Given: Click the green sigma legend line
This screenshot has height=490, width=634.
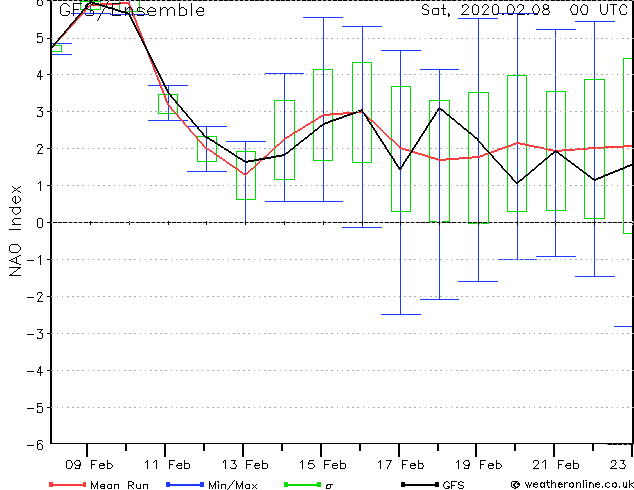Looking at the screenshot, I should [x=303, y=484].
